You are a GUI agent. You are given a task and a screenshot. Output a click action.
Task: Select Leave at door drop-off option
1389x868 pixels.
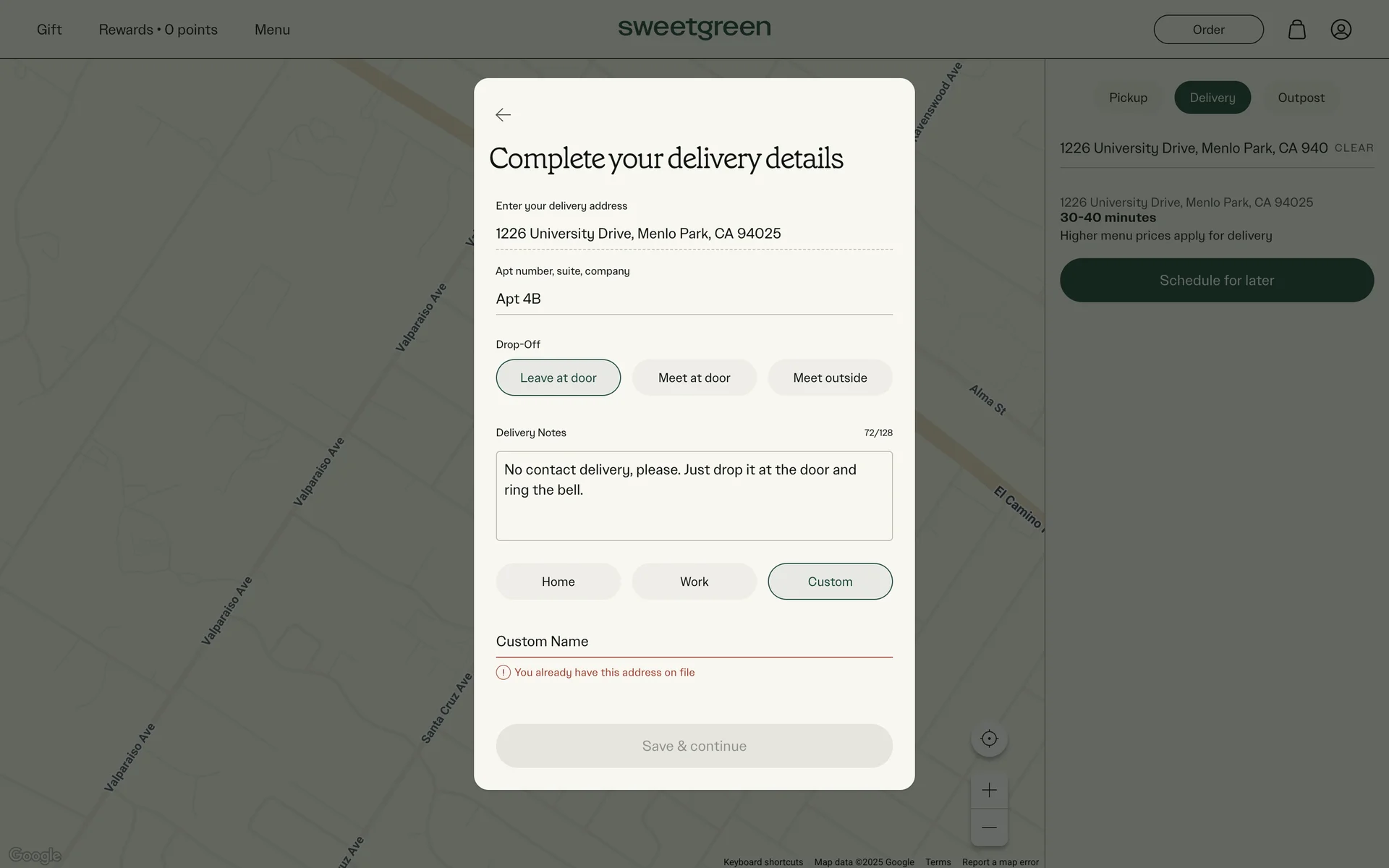558,378
